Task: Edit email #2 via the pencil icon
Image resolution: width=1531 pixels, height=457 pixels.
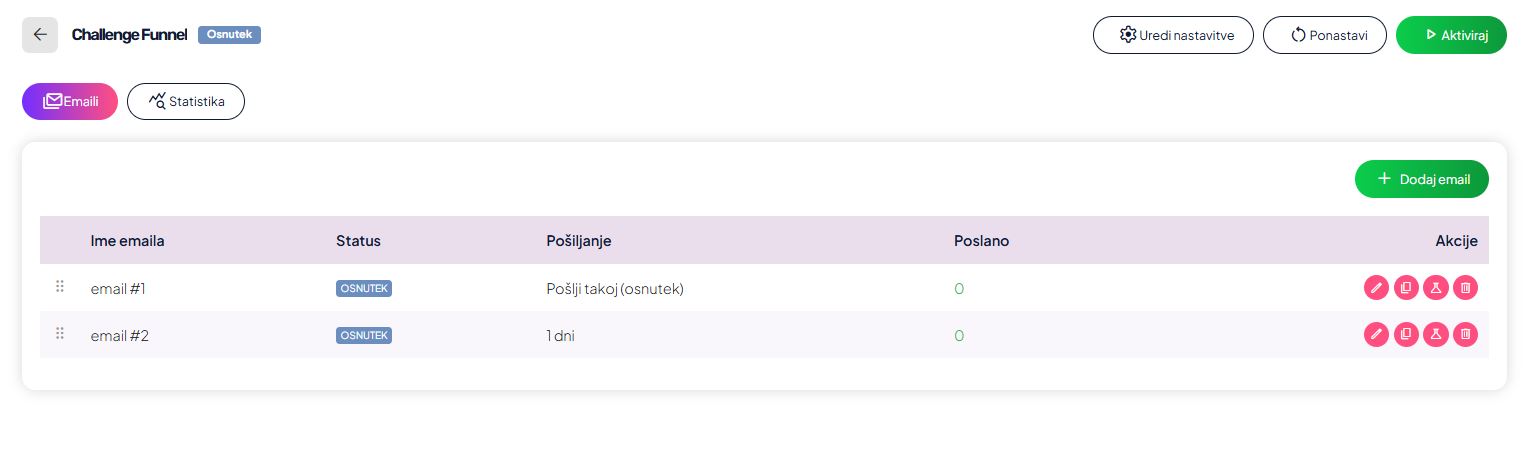Action: pyautogui.click(x=1376, y=334)
